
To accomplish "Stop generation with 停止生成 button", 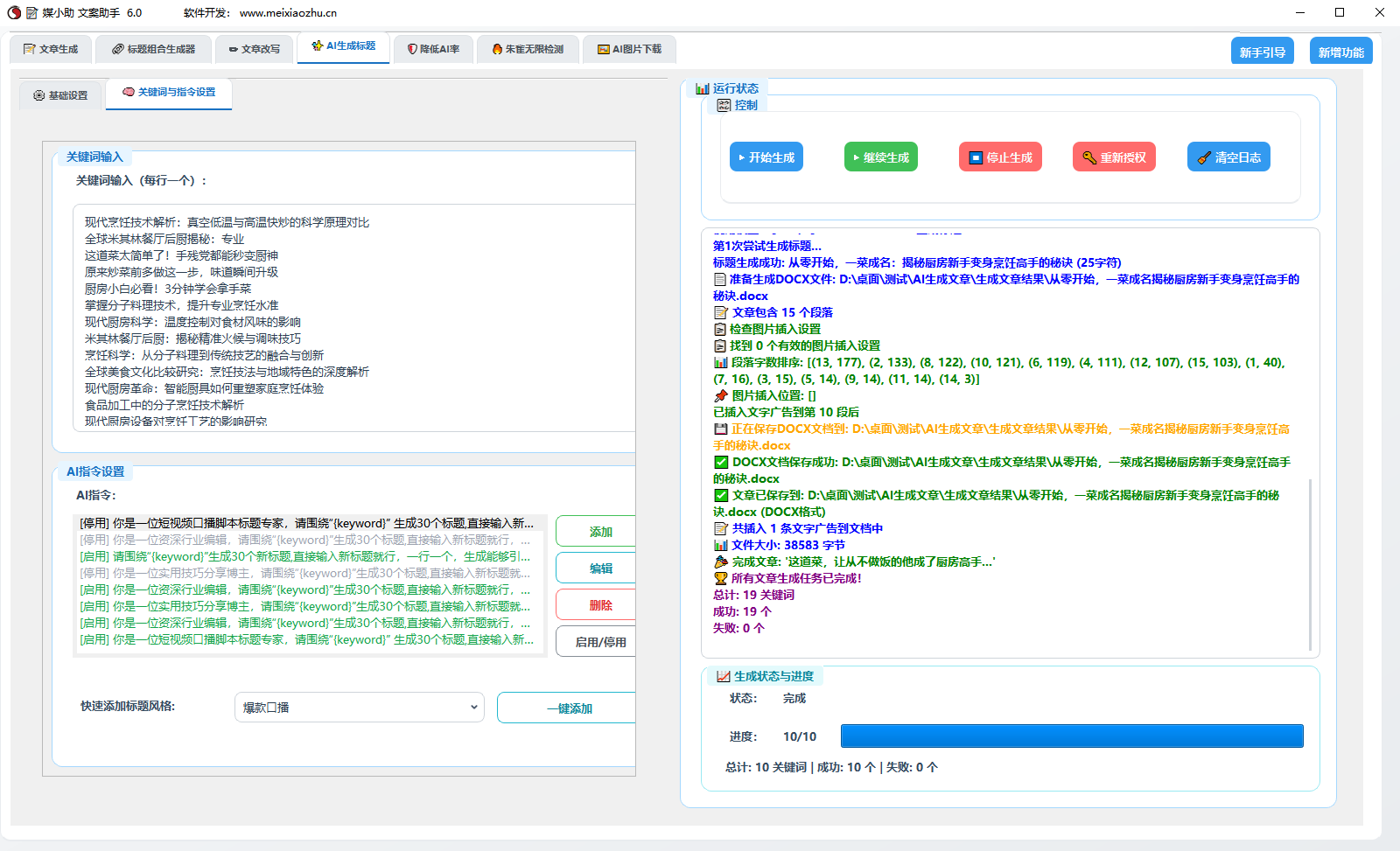I will [x=1000, y=157].
